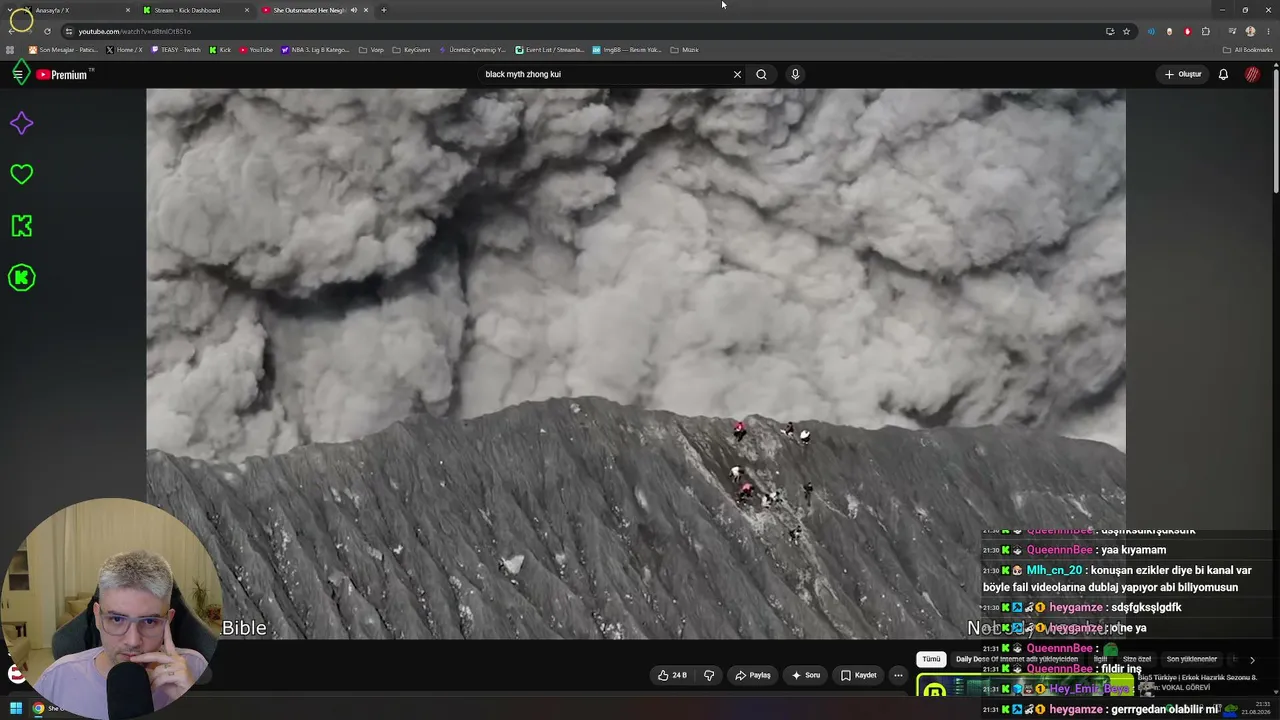Viewport: 1280px width, 720px height.
Task: Open the All Bookmarks folder
Action: coord(1248,50)
